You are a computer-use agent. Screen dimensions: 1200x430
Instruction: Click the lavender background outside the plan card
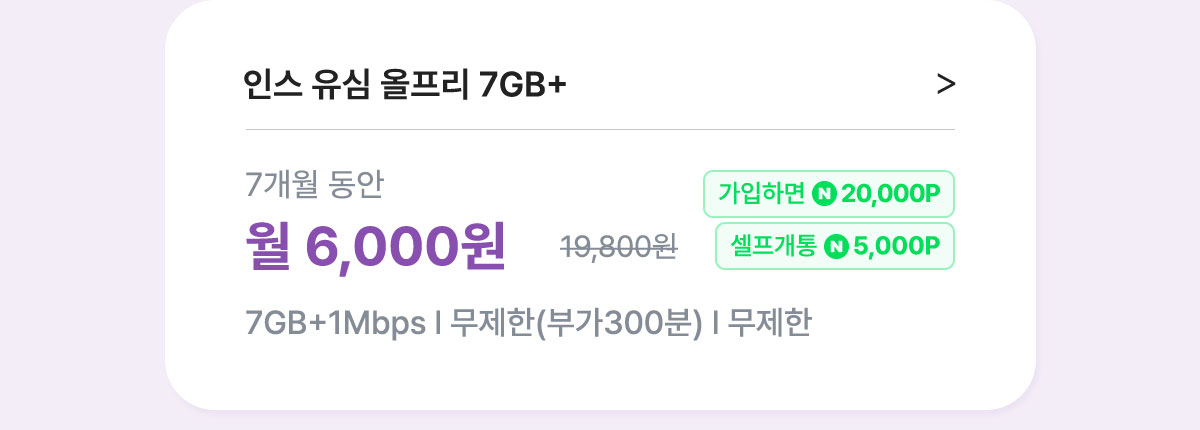tap(80, 215)
